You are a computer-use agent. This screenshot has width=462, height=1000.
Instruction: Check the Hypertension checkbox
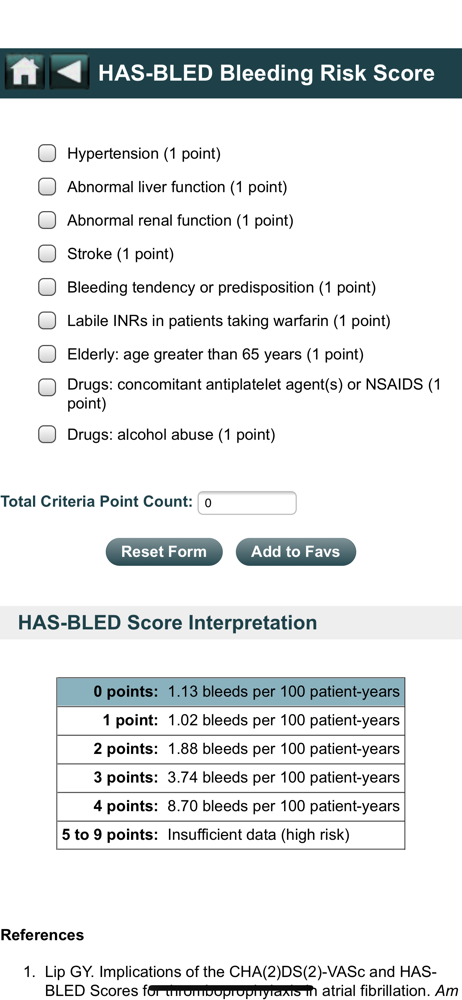click(x=47, y=154)
